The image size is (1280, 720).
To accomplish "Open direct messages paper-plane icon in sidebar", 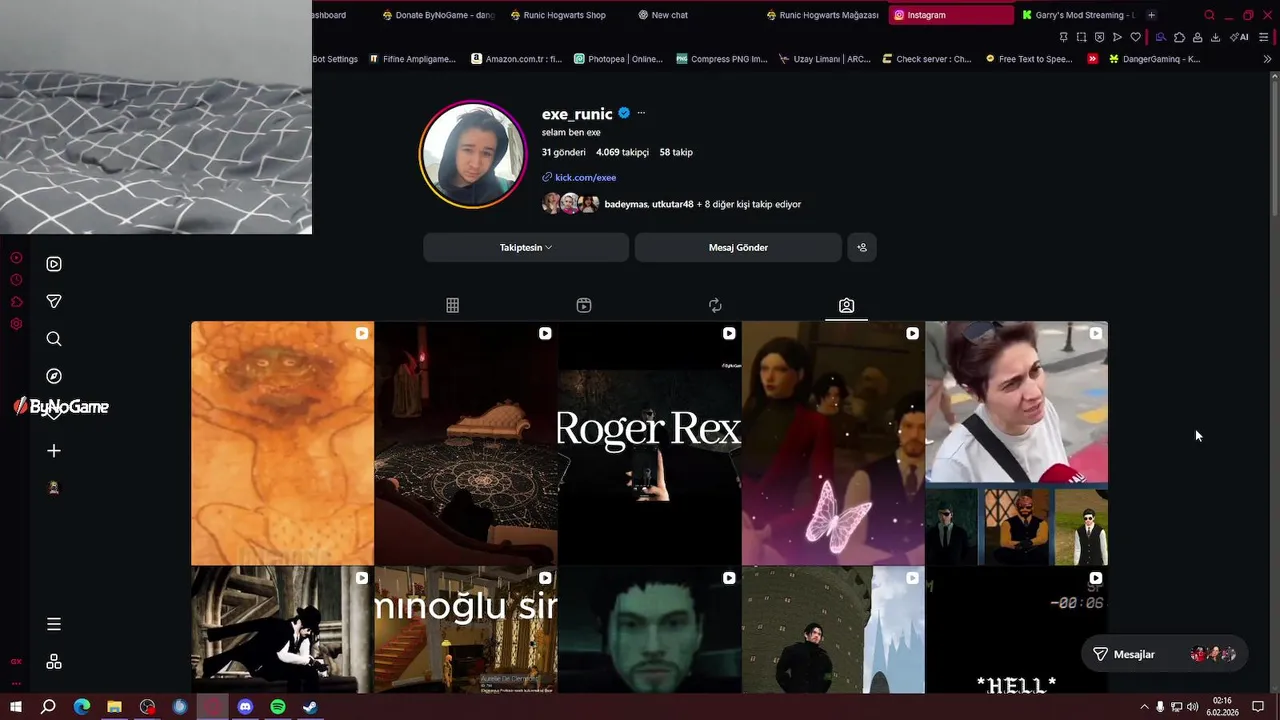I will 54,301.
